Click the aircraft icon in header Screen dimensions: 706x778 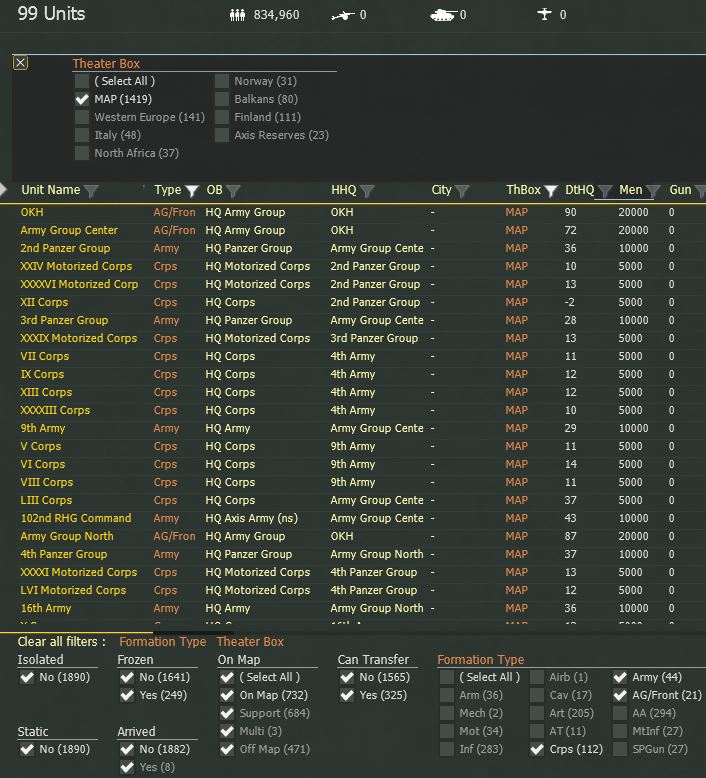click(x=544, y=14)
